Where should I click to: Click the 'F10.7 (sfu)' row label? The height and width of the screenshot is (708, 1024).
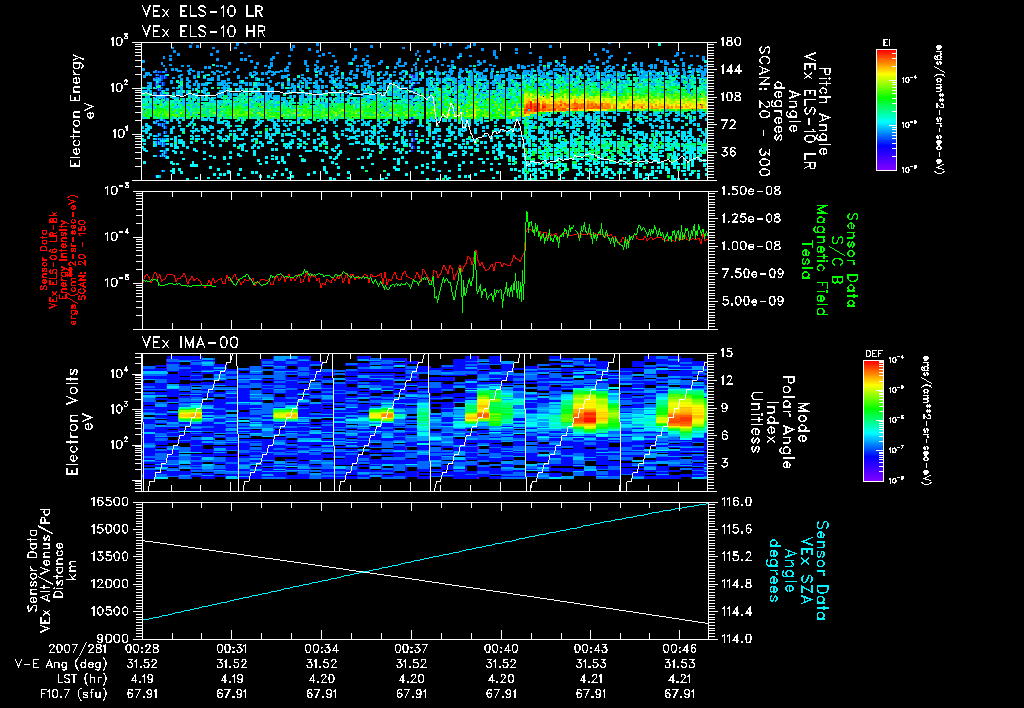pos(73,694)
